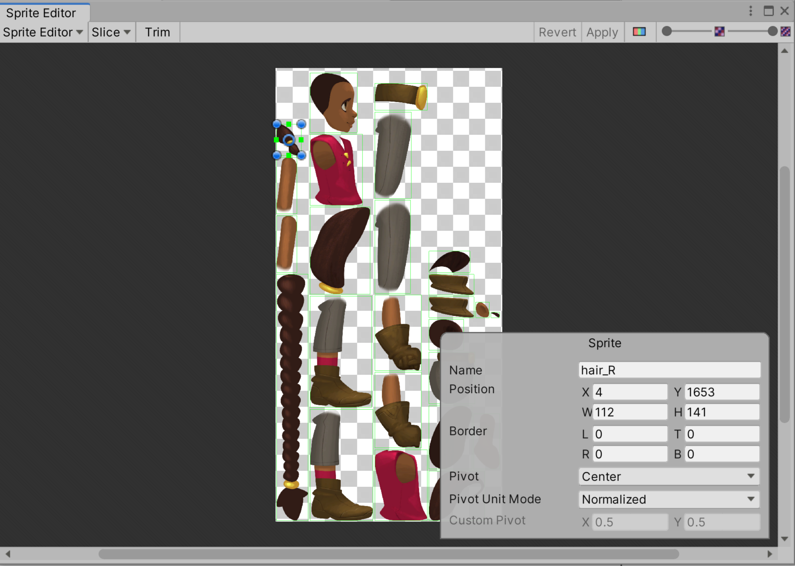Select the red vest torso sprite
Image resolution: width=795 pixels, height=566 pixels.
335,168
